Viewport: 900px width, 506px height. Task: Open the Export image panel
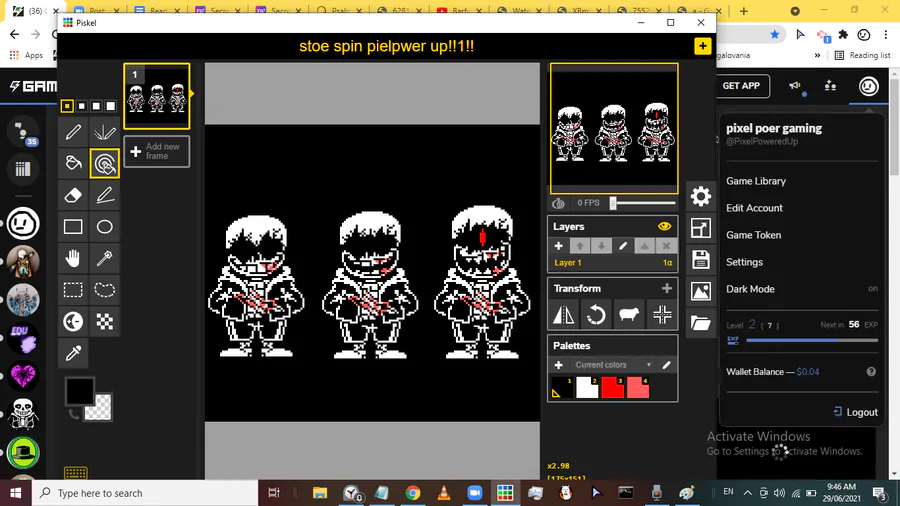[700, 291]
